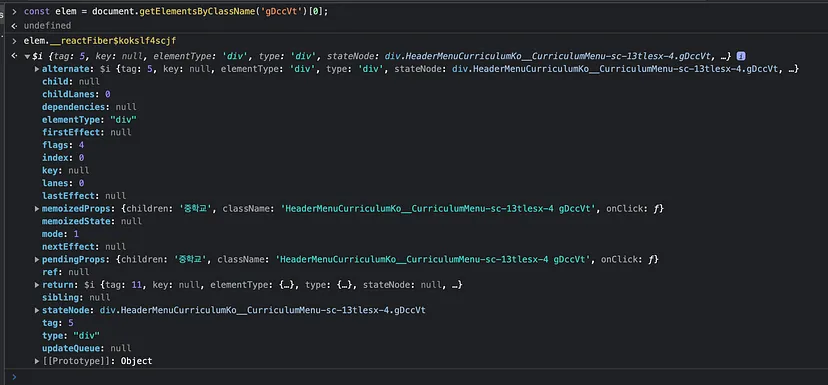828x385 pixels.
Task: Select the 'ref: null' row
Action: tap(65, 272)
